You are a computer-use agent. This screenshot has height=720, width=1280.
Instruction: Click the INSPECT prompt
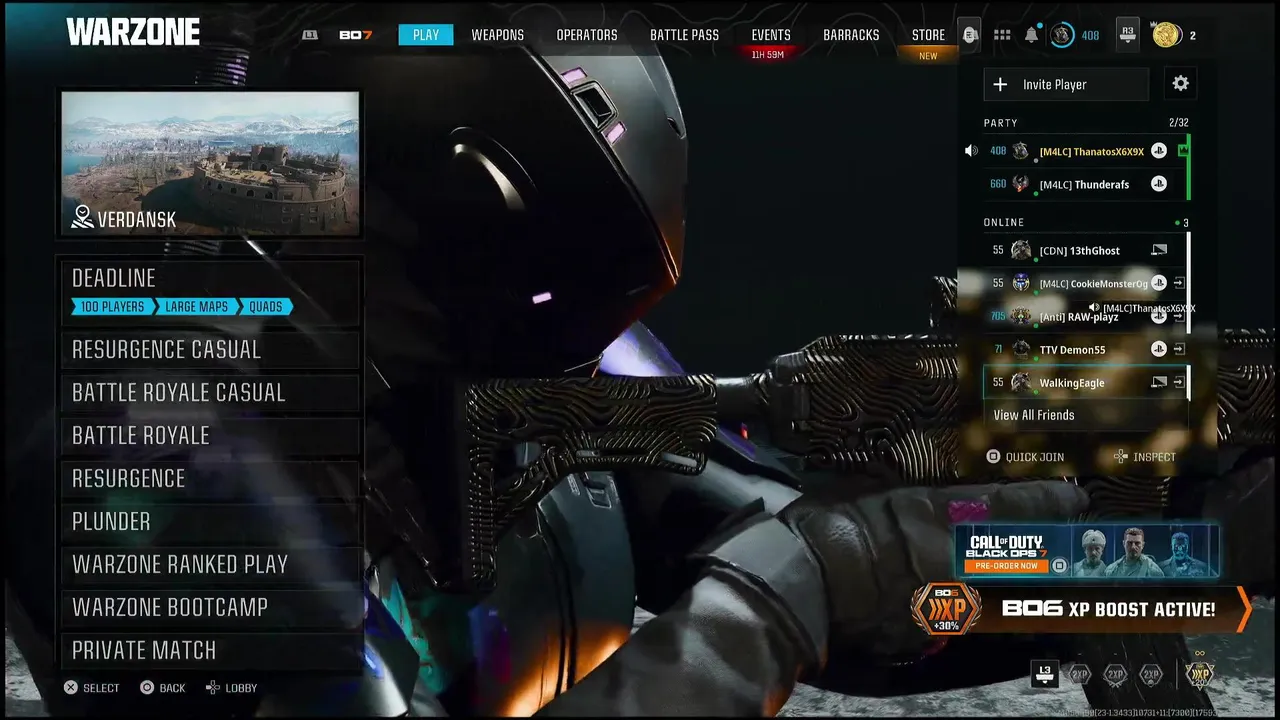point(1145,457)
